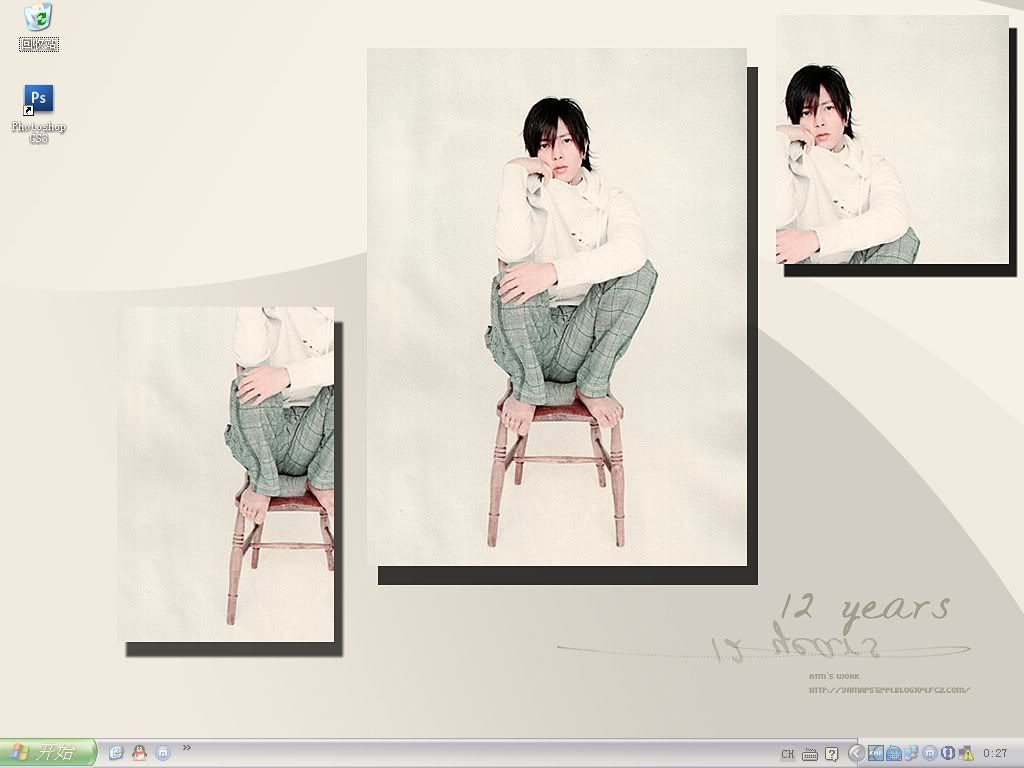This screenshot has width=1024, height=768.
Task: Click the round light-blue tray icon after network
Action: pyautogui.click(x=929, y=753)
